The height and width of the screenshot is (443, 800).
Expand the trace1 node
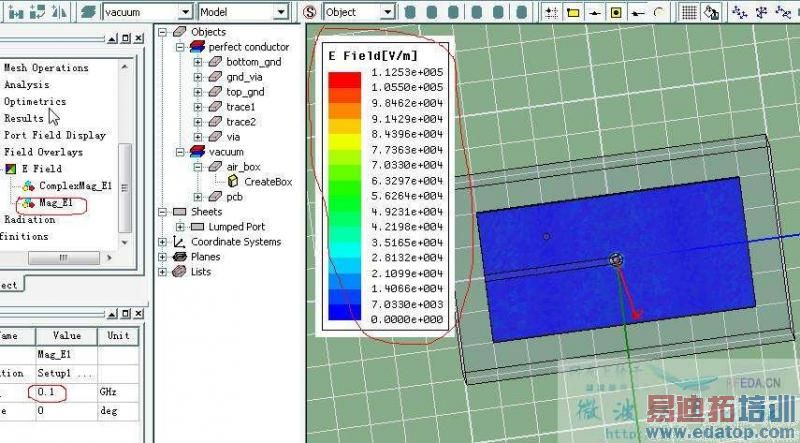coord(198,107)
